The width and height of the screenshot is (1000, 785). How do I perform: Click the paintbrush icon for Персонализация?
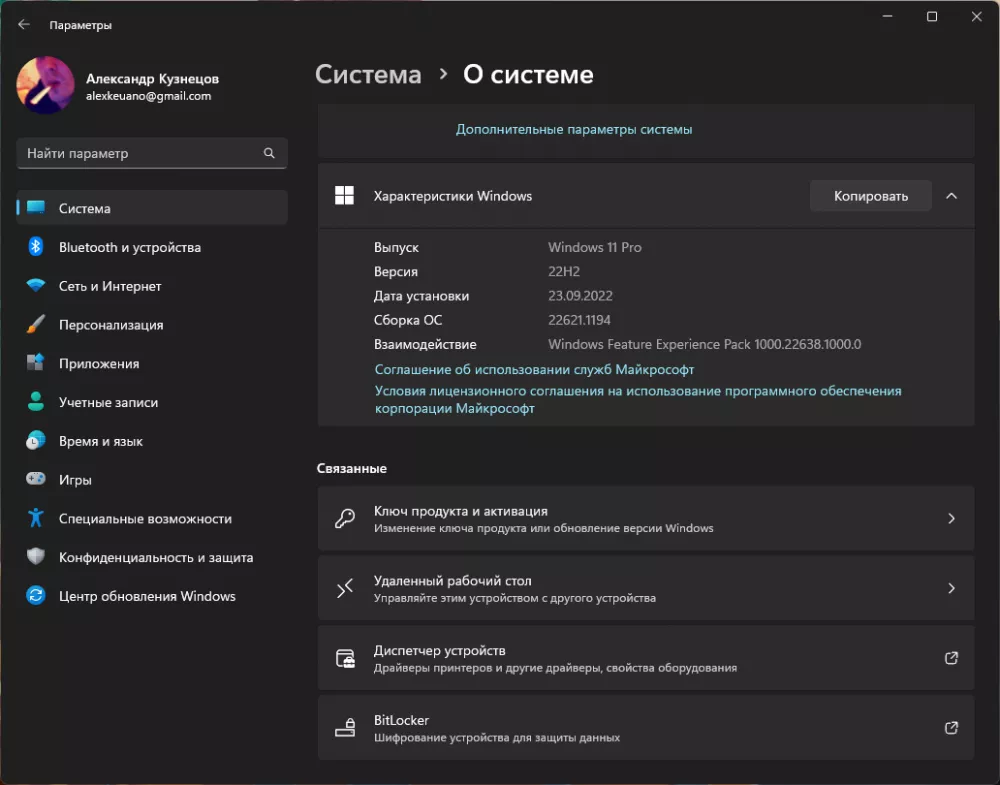(36, 325)
